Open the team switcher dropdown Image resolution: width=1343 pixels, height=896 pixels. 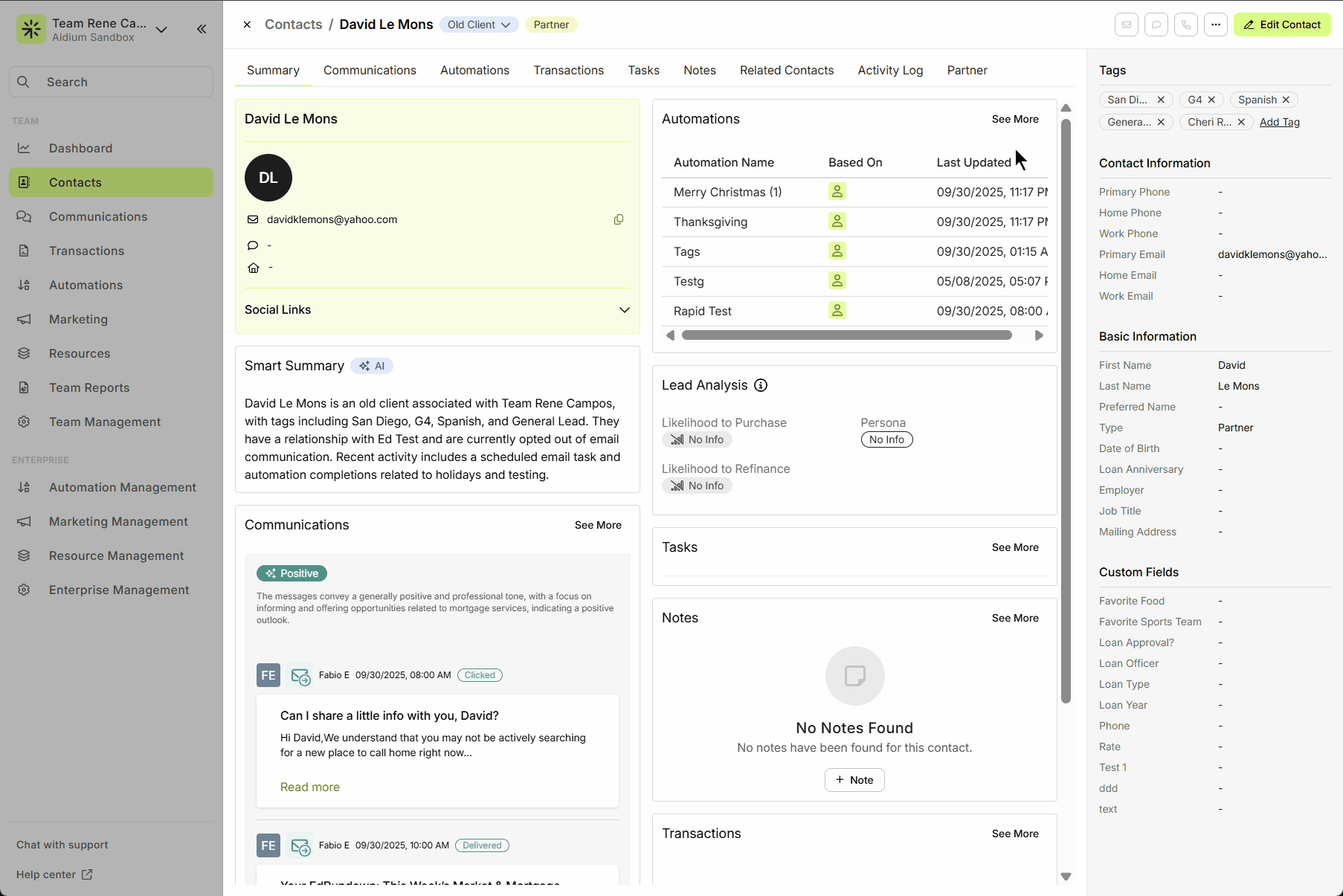[x=161, y=30]
